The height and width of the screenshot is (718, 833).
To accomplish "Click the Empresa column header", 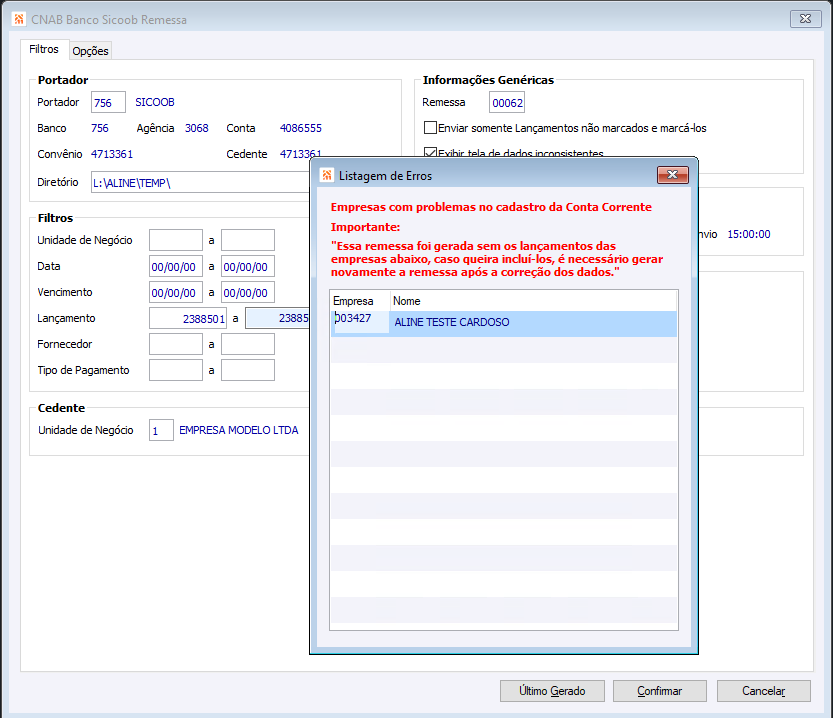I will click(x=360, y=301).
